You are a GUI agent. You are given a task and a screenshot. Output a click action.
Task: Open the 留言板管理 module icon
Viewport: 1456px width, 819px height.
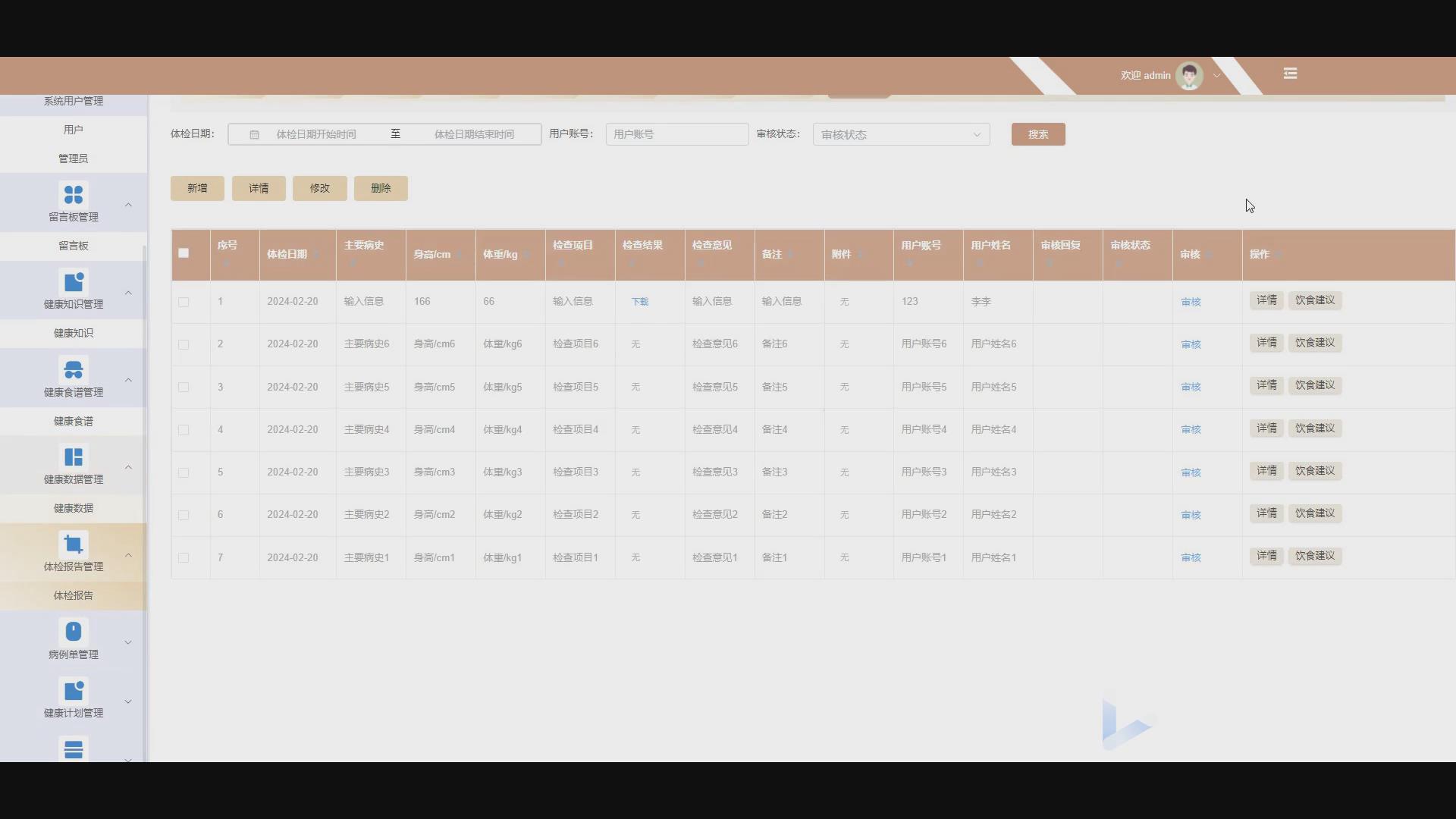[x=74, y=195]
